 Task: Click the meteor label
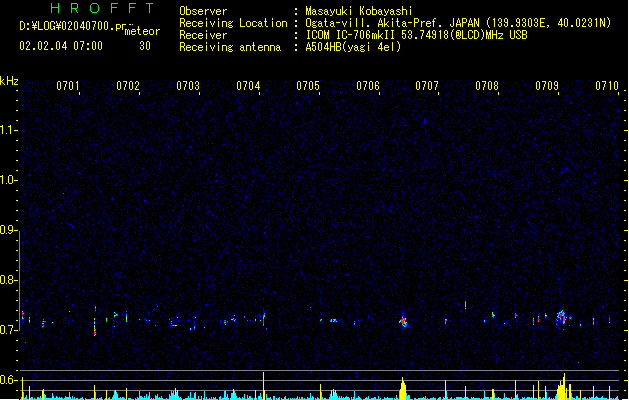[x=142, y=31]
